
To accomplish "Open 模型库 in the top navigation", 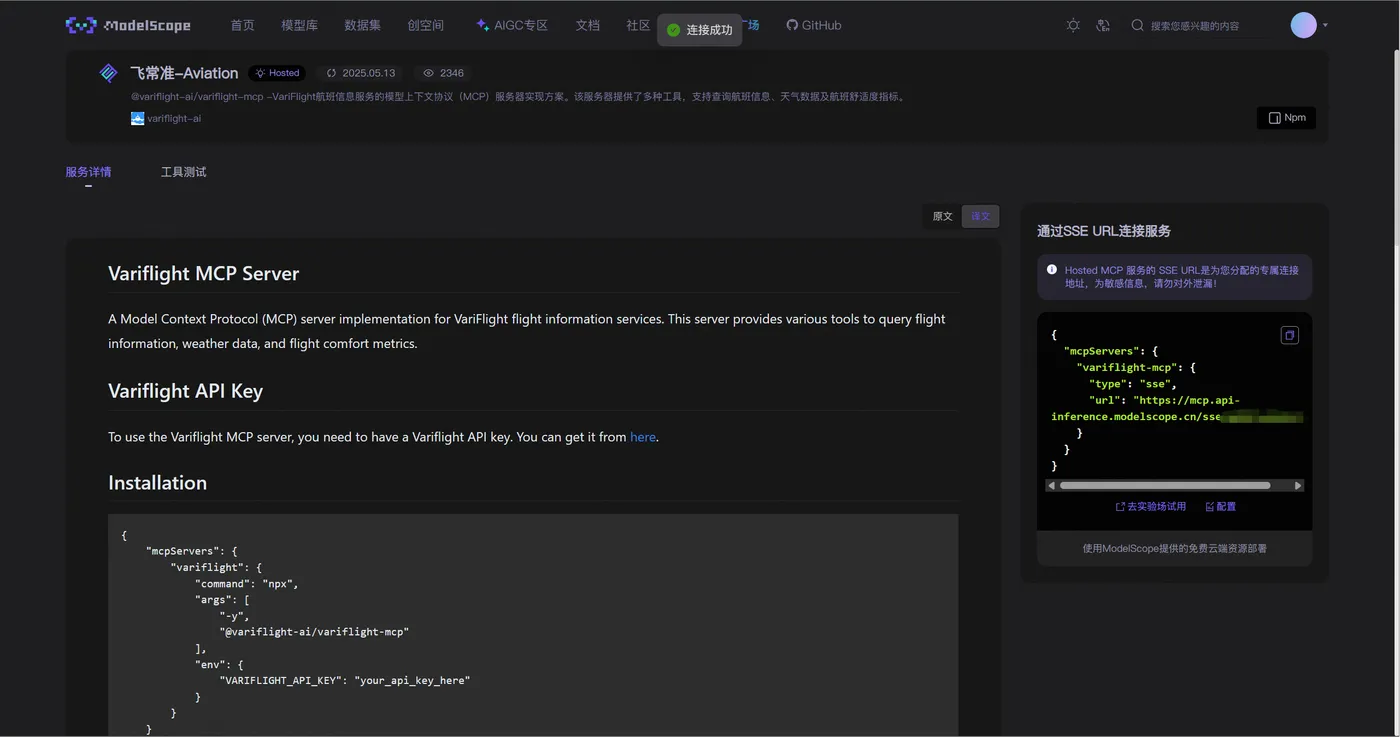I will (299, 25).
